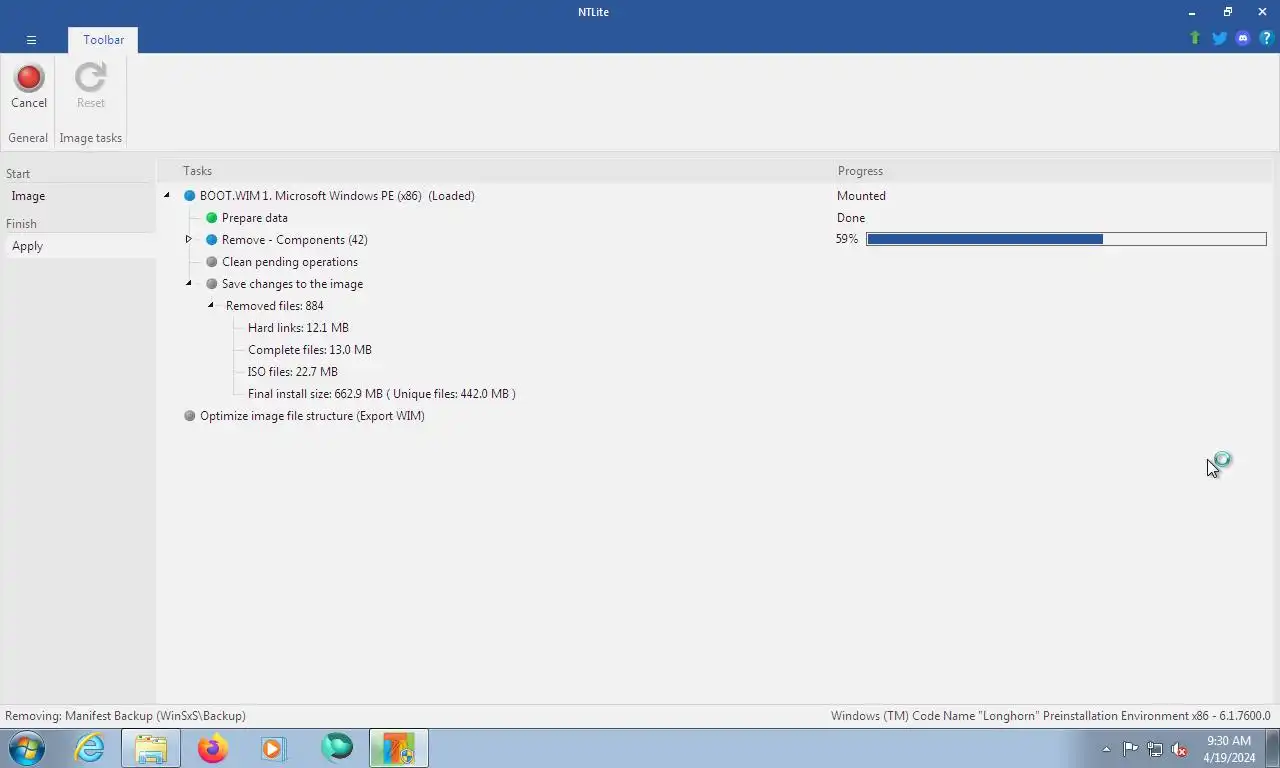This screenshot has height=768, width=1280.
Task: Select BOOT.WIM 1. Microsoft Windows PE row
Action: coord(337,196)
